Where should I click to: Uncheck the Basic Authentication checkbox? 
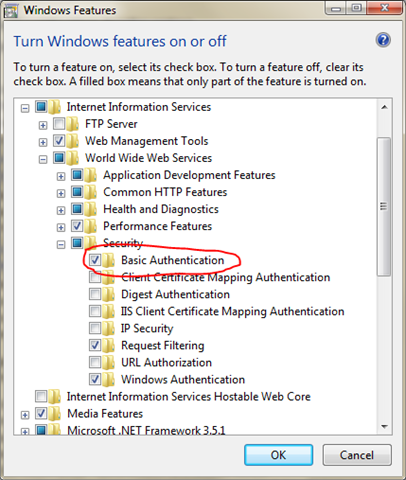coord(95,260)
